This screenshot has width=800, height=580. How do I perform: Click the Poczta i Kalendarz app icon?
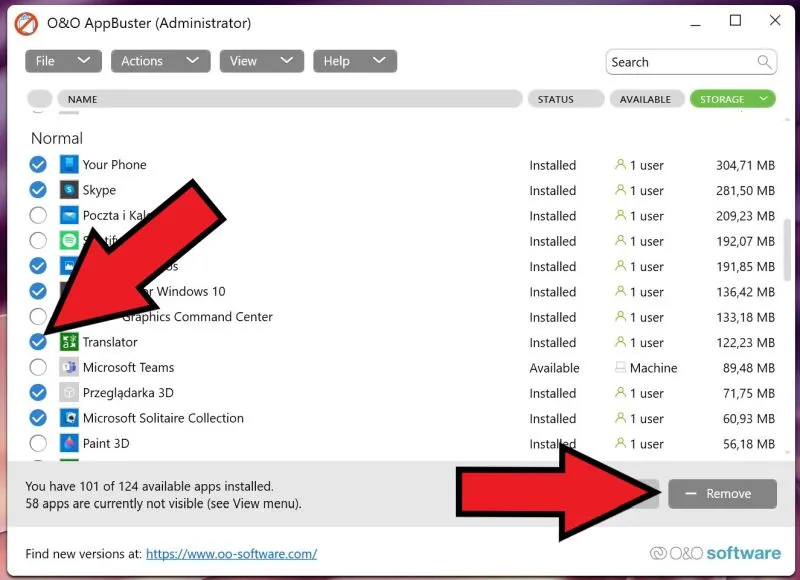pyautogui.click(x=68, y=215)
